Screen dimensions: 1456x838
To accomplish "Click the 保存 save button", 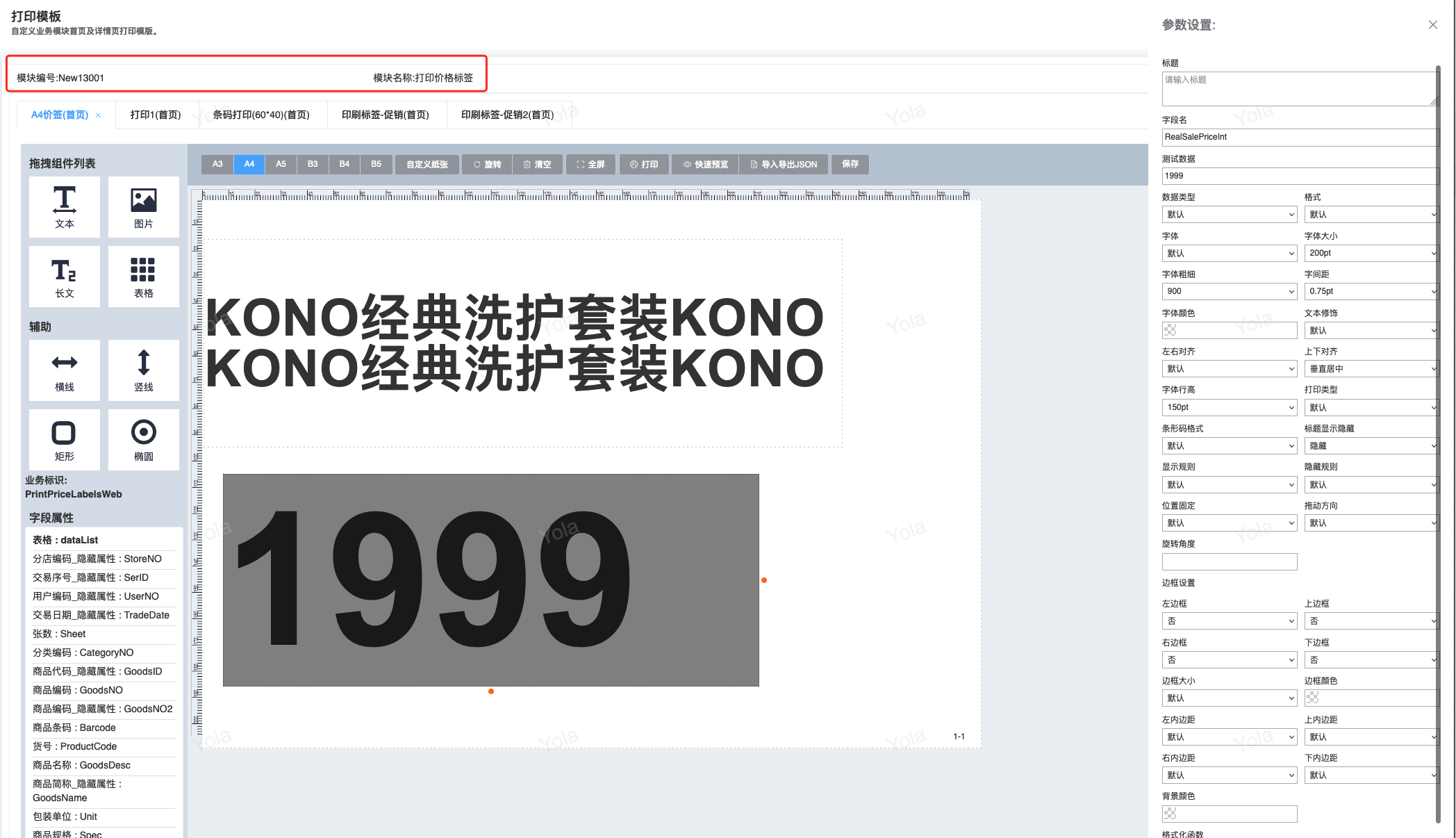I will pyautogui.click(x=850, y=164).
